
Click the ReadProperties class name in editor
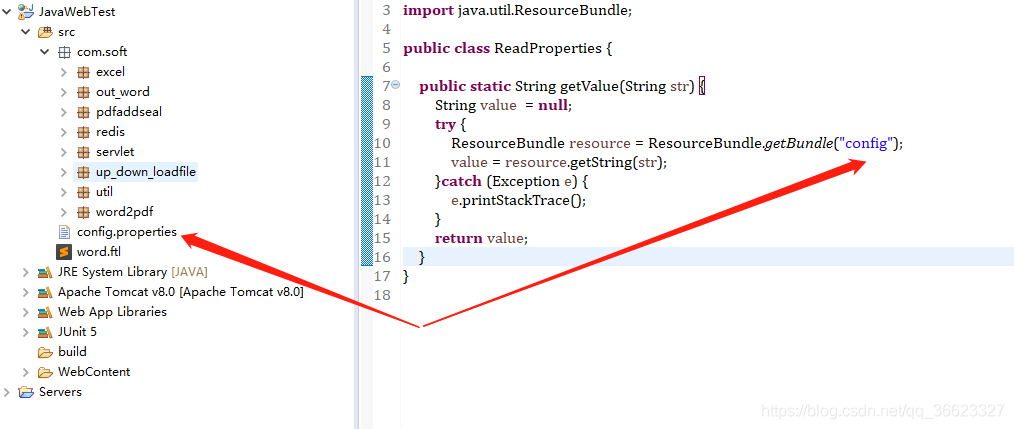coord(548,49)
